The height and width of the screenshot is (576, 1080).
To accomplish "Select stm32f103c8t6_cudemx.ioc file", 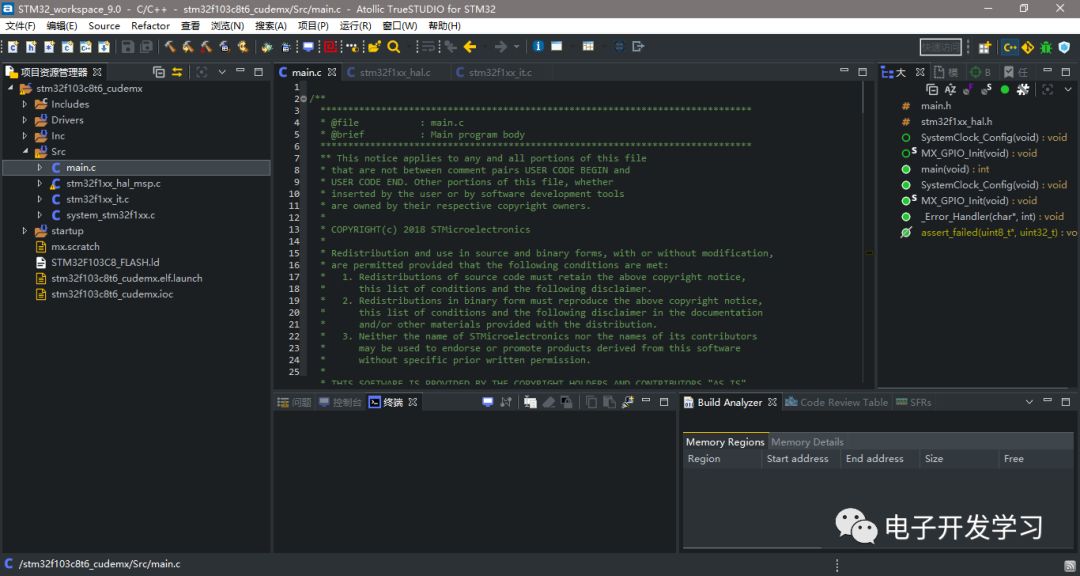I will (104, 294).
